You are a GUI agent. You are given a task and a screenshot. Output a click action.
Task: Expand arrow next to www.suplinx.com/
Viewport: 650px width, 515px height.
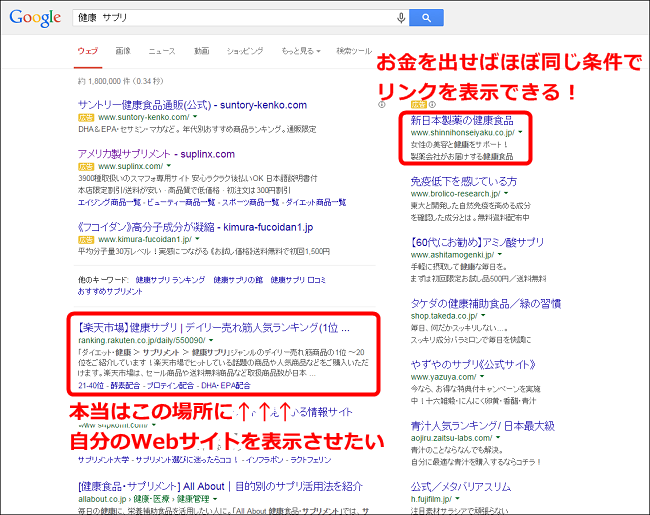point(169,166)
